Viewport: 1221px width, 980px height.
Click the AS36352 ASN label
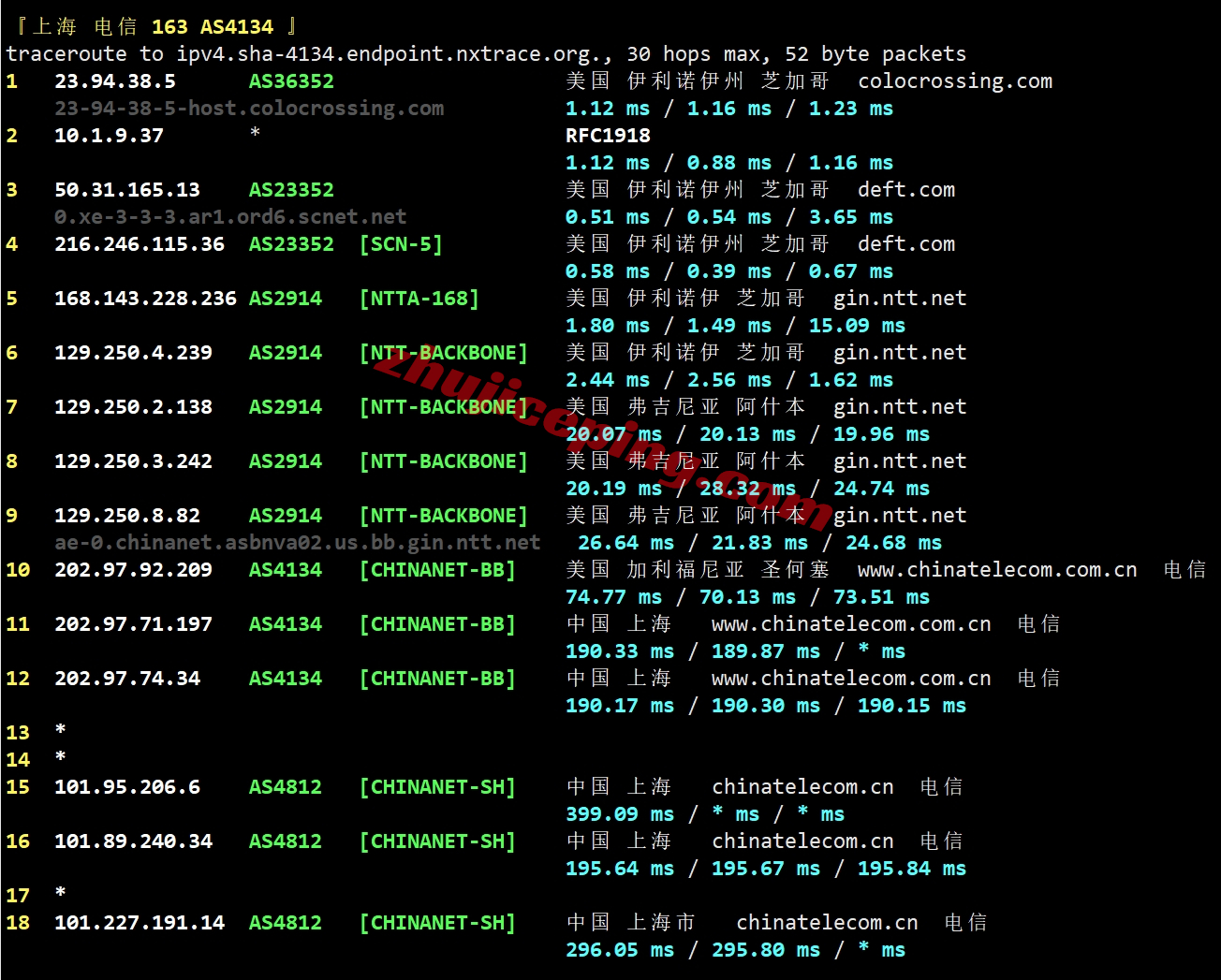[x=291, y=81]
